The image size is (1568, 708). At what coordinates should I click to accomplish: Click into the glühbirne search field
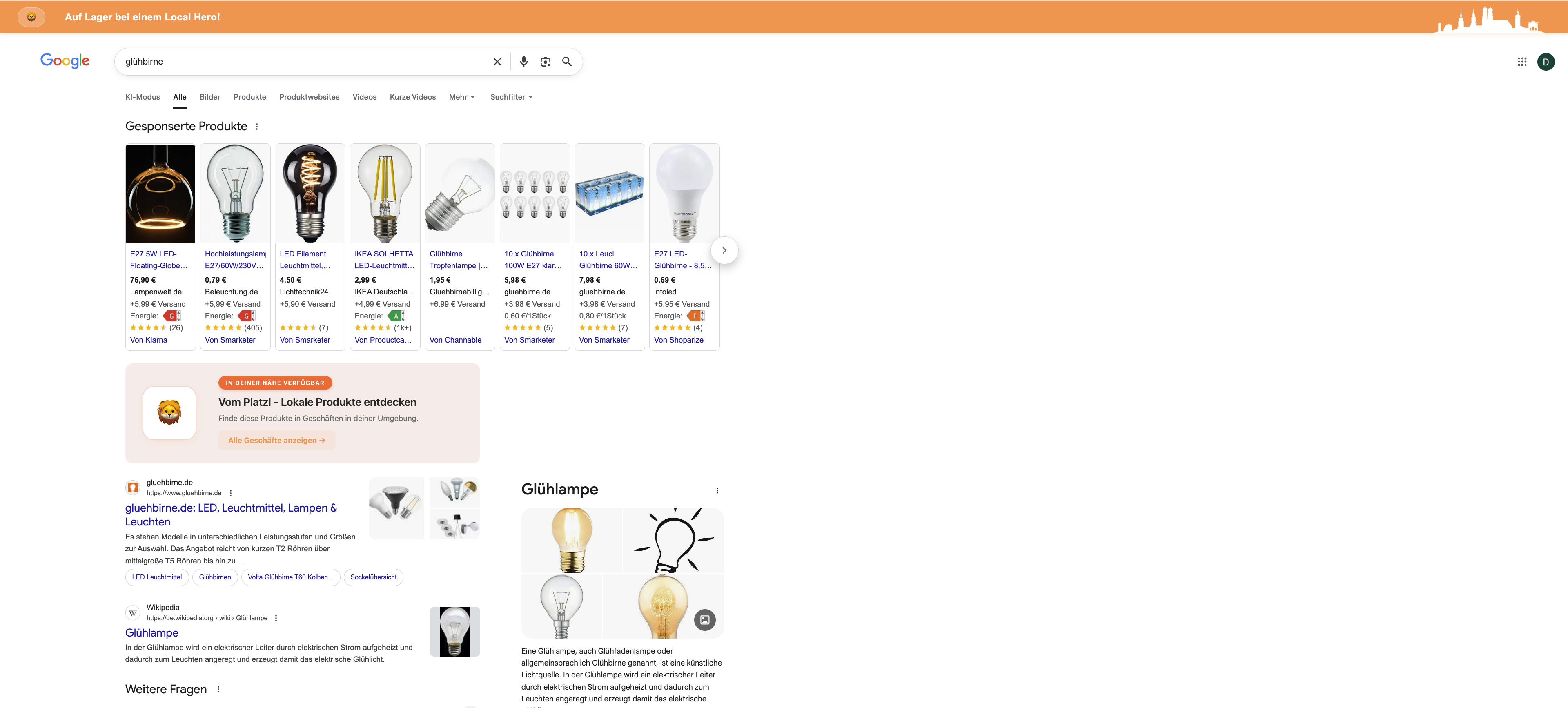click(x=304, y=62)
